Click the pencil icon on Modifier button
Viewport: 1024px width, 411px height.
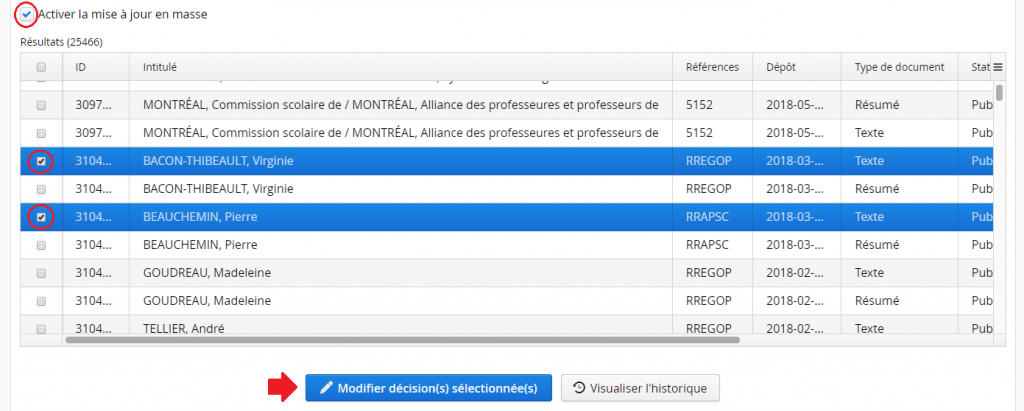coord(325,388)
